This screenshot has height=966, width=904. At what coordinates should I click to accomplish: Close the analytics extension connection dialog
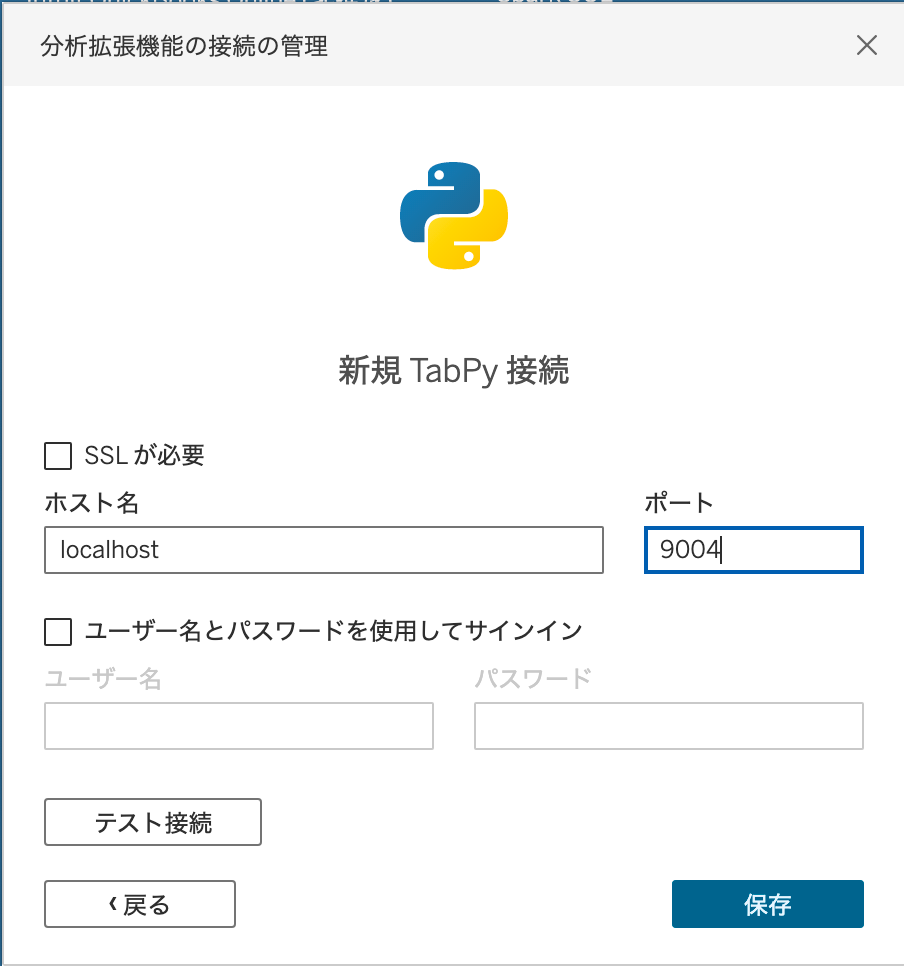tap(866, 45)
